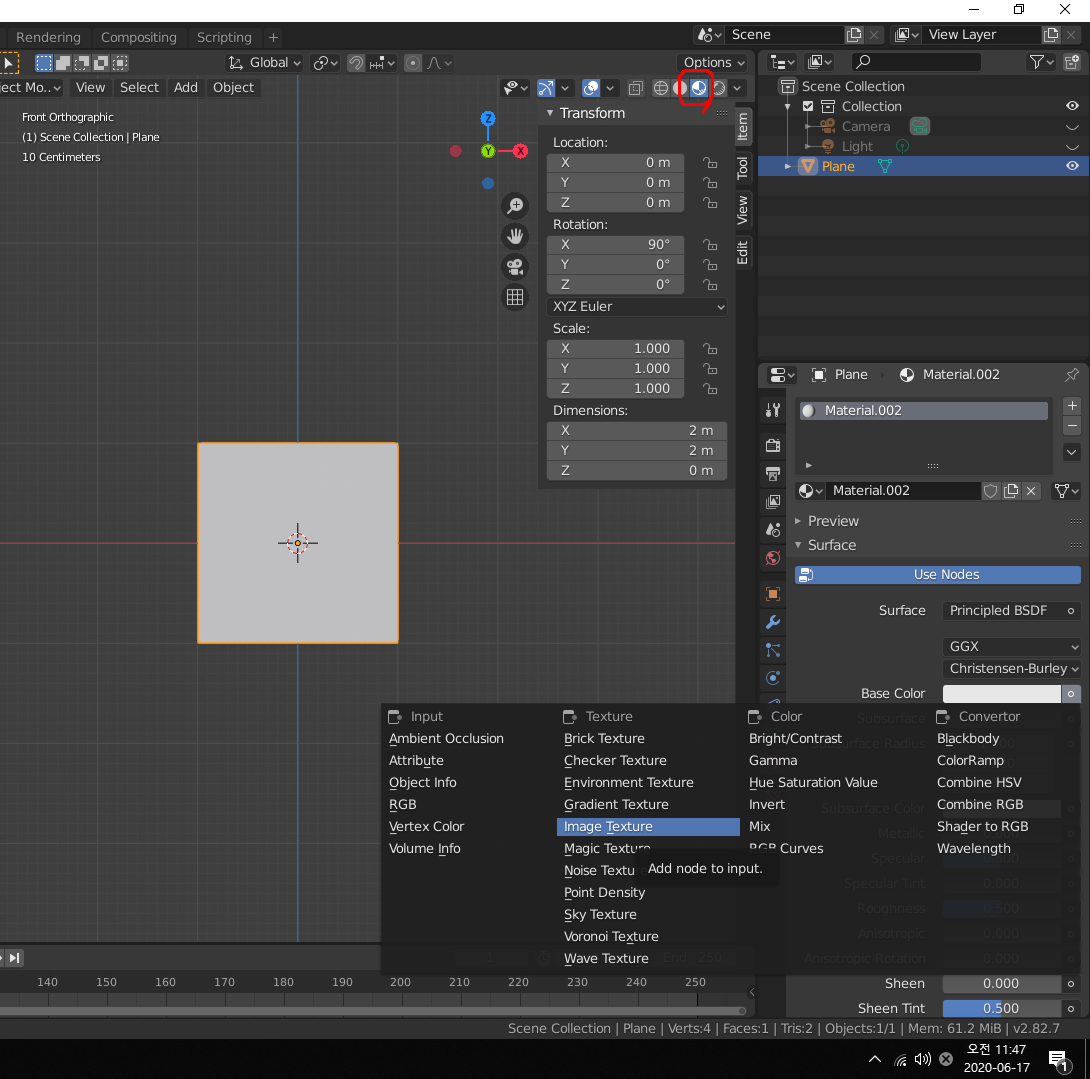Adjust Sheen Tint slider

[x=1002, y=1008]
